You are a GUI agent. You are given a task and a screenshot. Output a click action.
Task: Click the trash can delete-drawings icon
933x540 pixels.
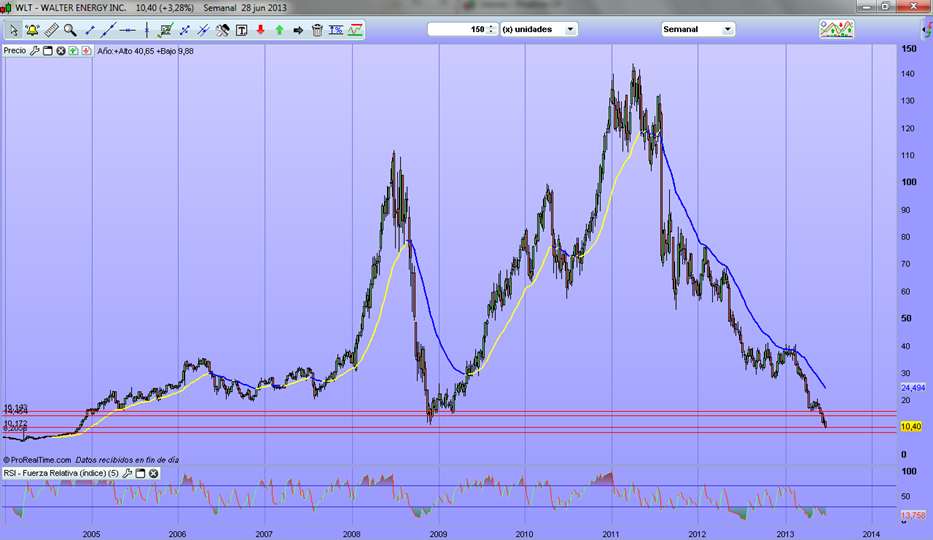pos(317,30)
